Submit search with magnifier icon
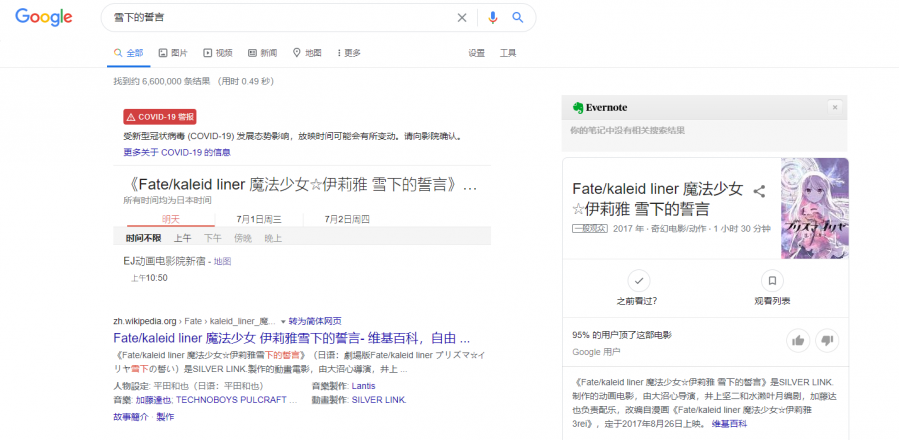The image size is (899, 440). (x=518, y=18)
